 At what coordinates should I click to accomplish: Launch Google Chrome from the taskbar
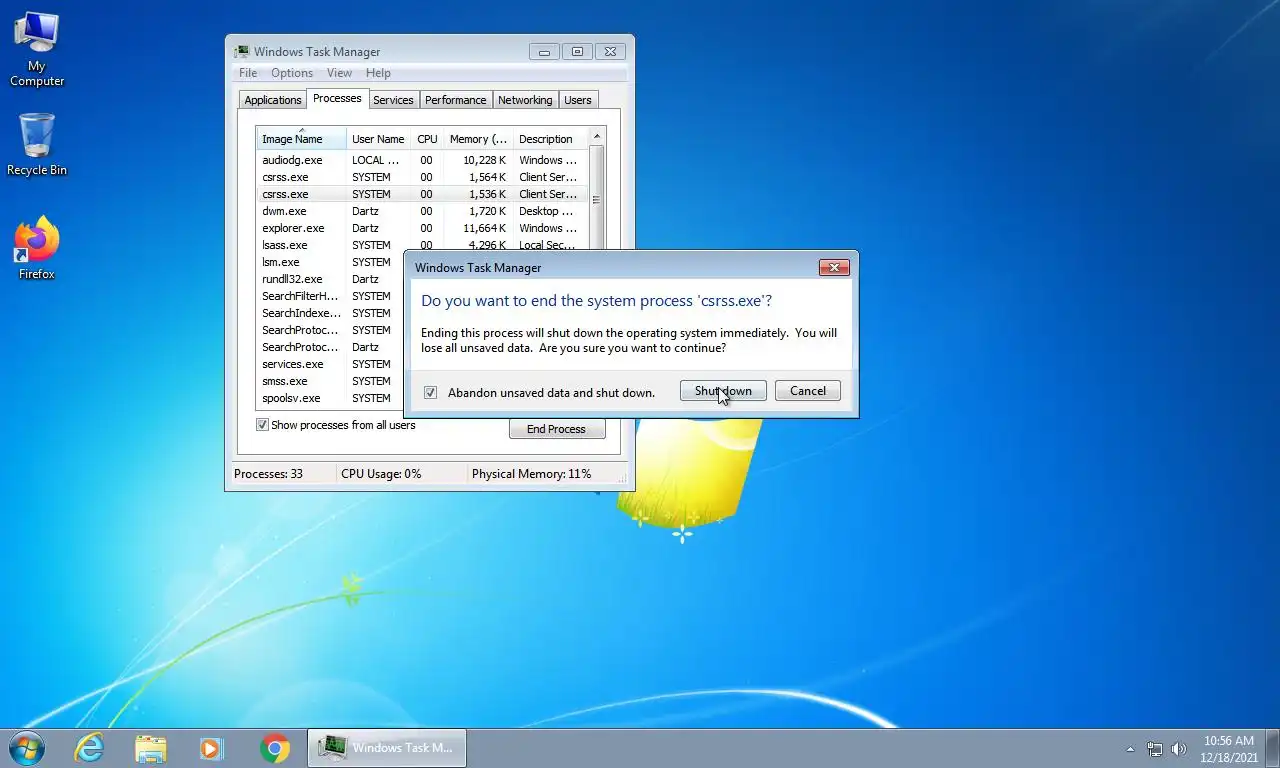click(x=275, y=748)
